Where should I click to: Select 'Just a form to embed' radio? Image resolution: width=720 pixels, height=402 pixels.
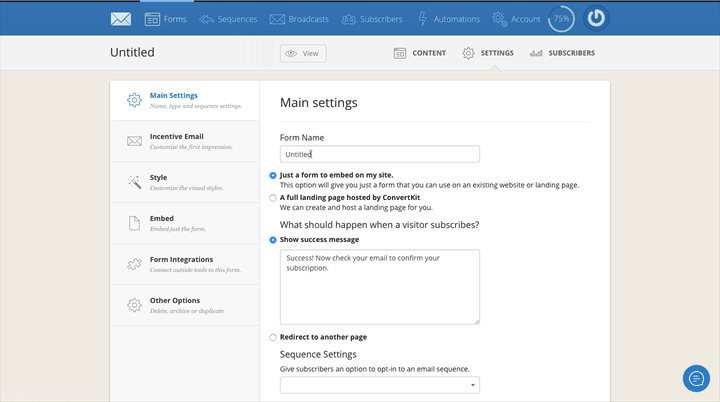pyautogui.click(x=273, y=176)
